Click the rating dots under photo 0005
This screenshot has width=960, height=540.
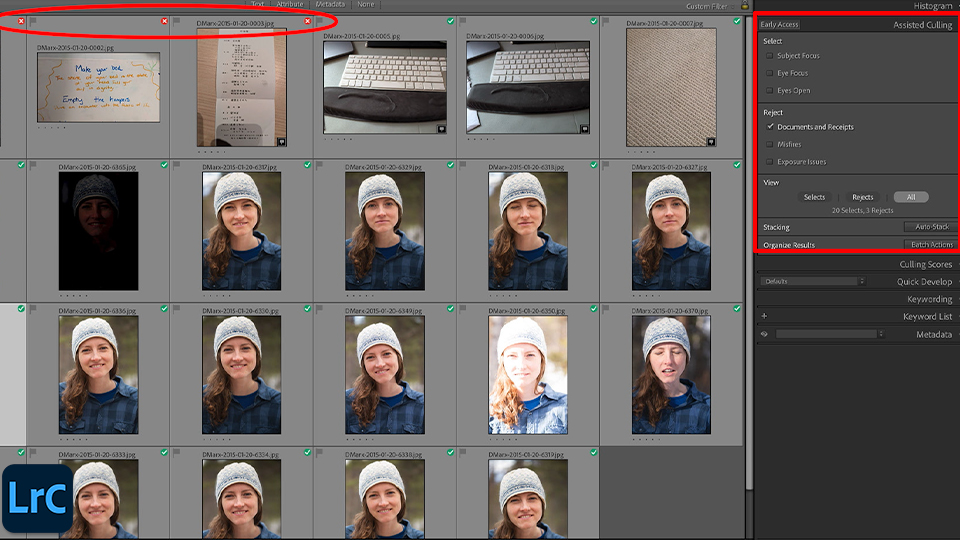pyautogui.click(x=338, y=140)
